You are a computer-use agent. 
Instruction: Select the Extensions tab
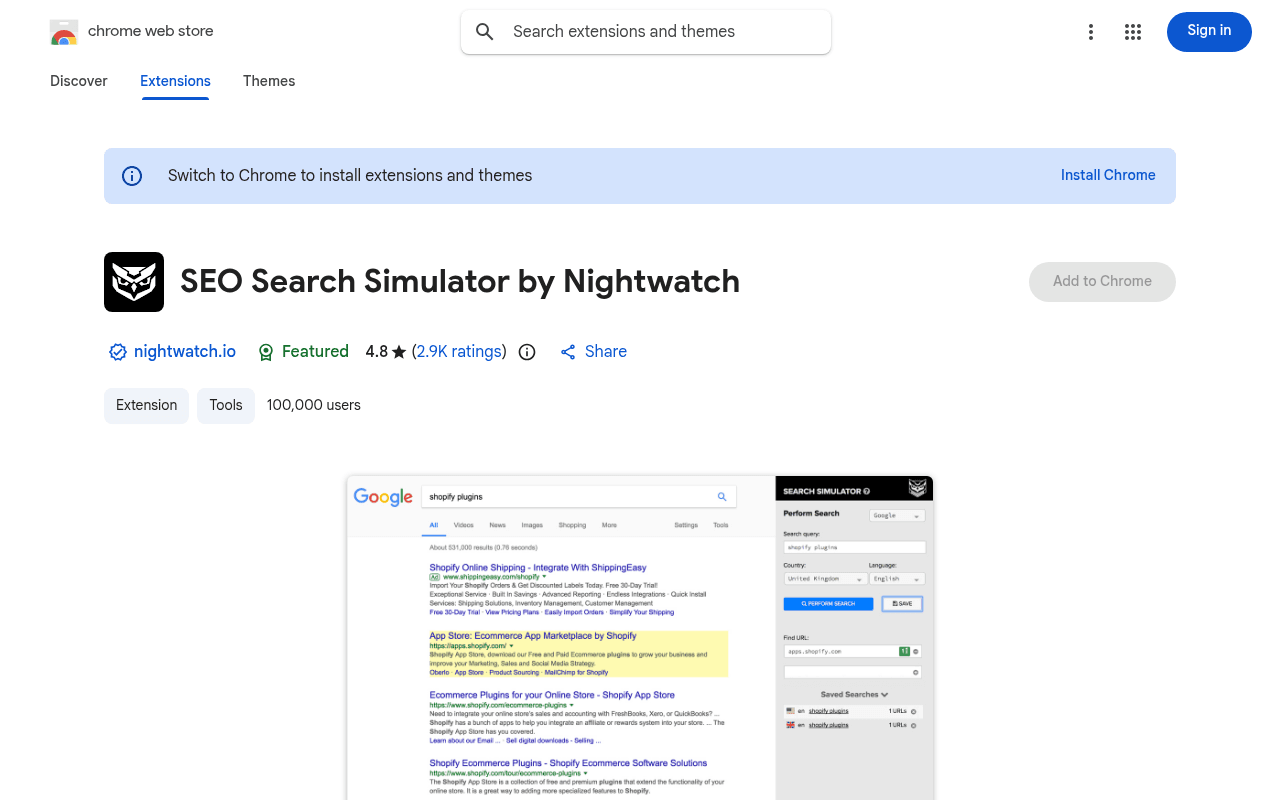(x=175, y=81)
